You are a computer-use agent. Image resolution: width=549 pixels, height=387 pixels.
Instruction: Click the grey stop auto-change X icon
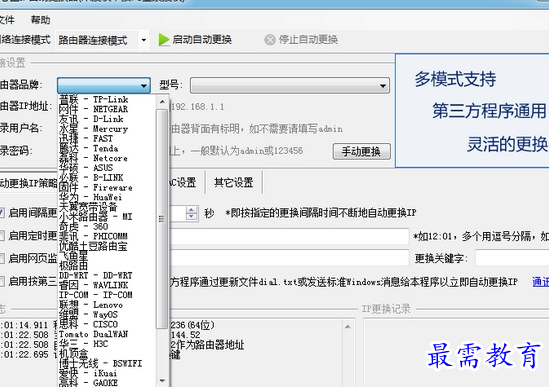pos(270,40)
